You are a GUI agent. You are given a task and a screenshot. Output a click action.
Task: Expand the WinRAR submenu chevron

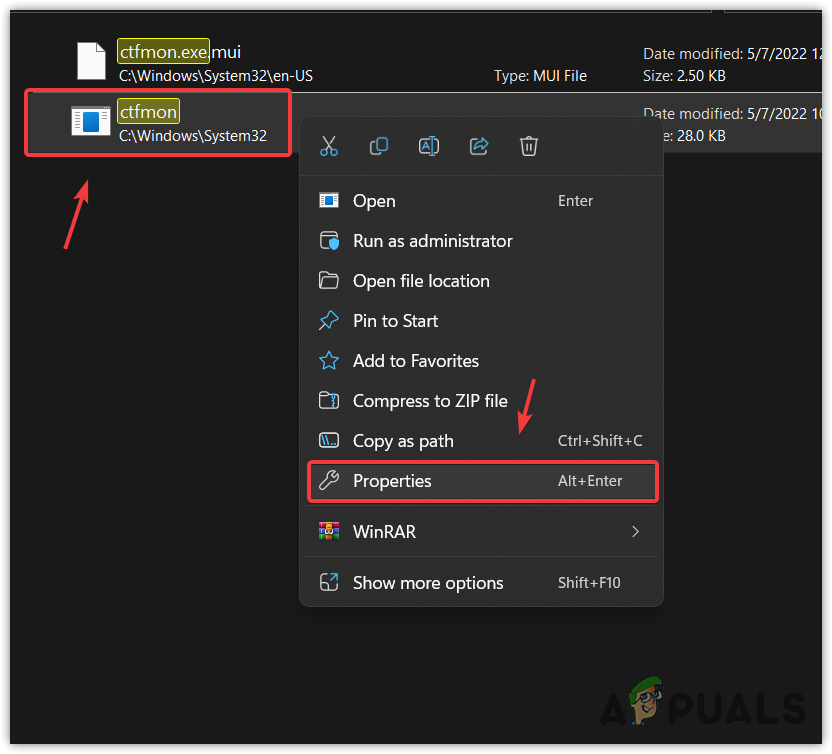[635, 531]
